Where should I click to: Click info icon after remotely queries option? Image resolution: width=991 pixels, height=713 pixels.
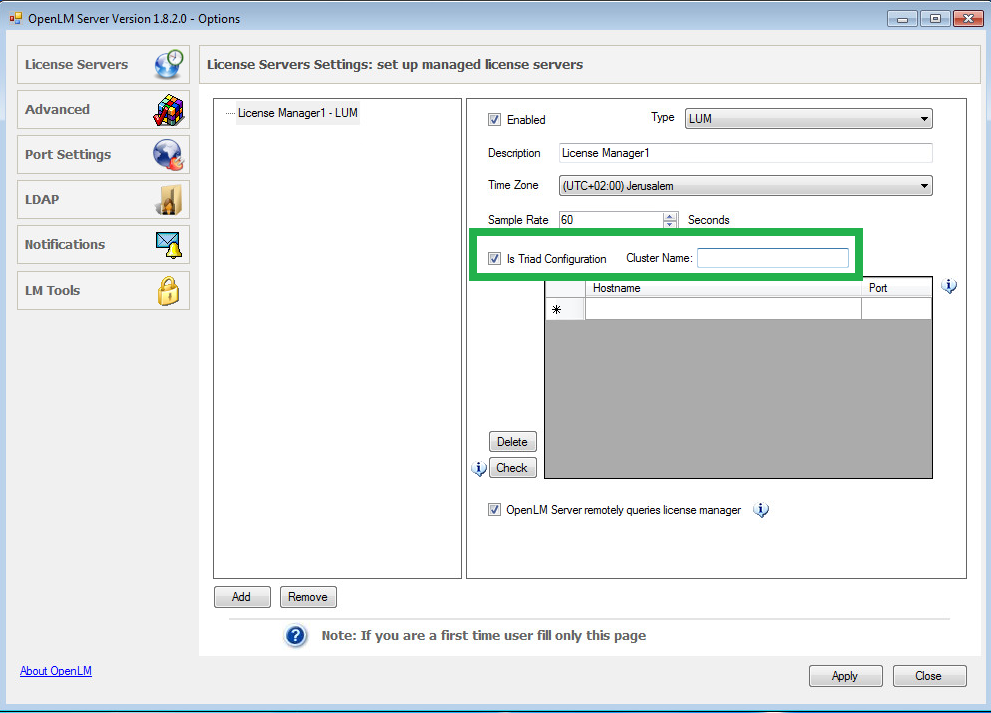761,509
